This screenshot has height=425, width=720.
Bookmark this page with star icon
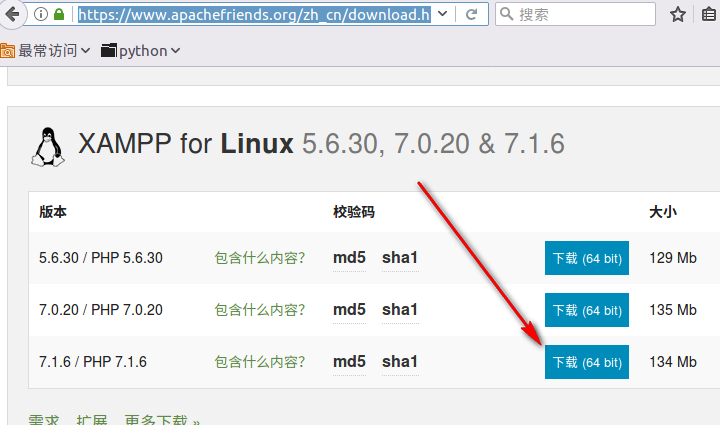click(x=678, y=15)
